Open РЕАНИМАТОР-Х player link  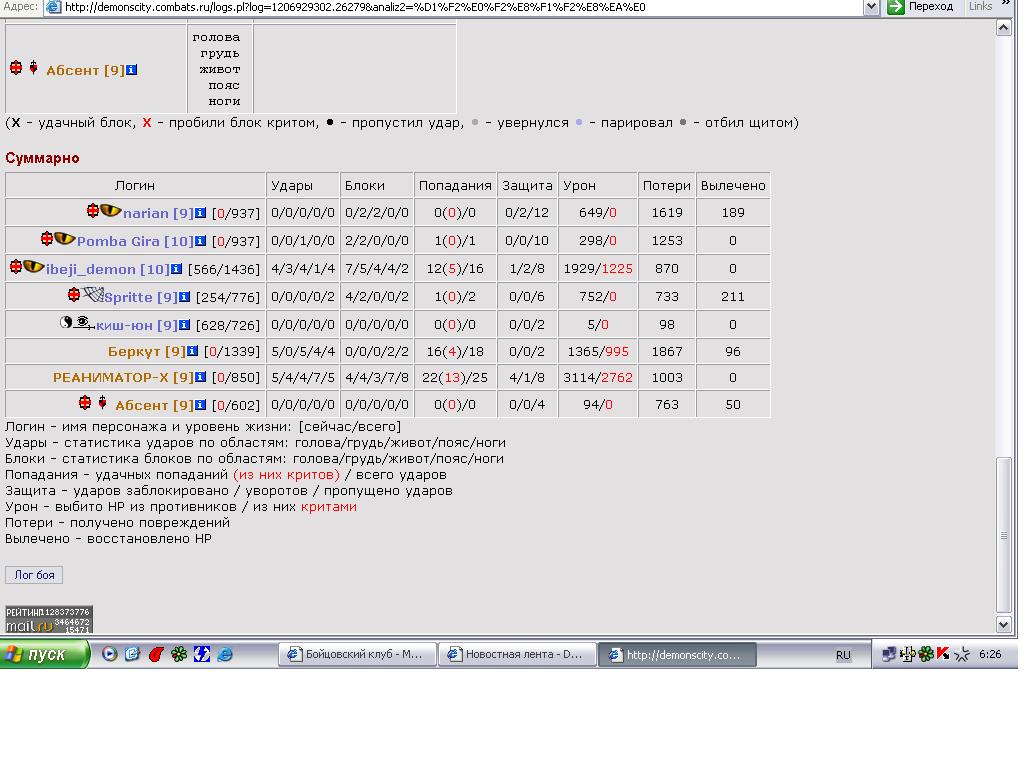[123, 377]
